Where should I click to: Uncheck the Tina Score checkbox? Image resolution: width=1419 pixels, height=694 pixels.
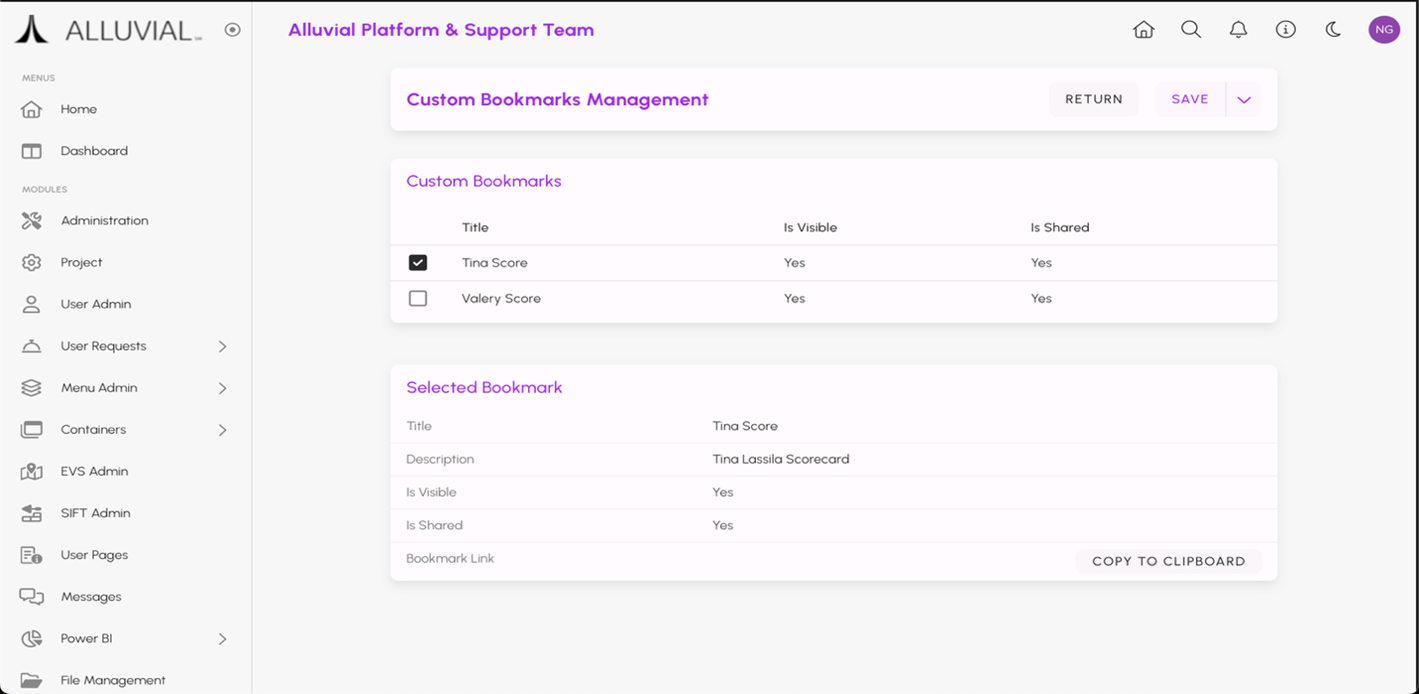click(418, 263)
